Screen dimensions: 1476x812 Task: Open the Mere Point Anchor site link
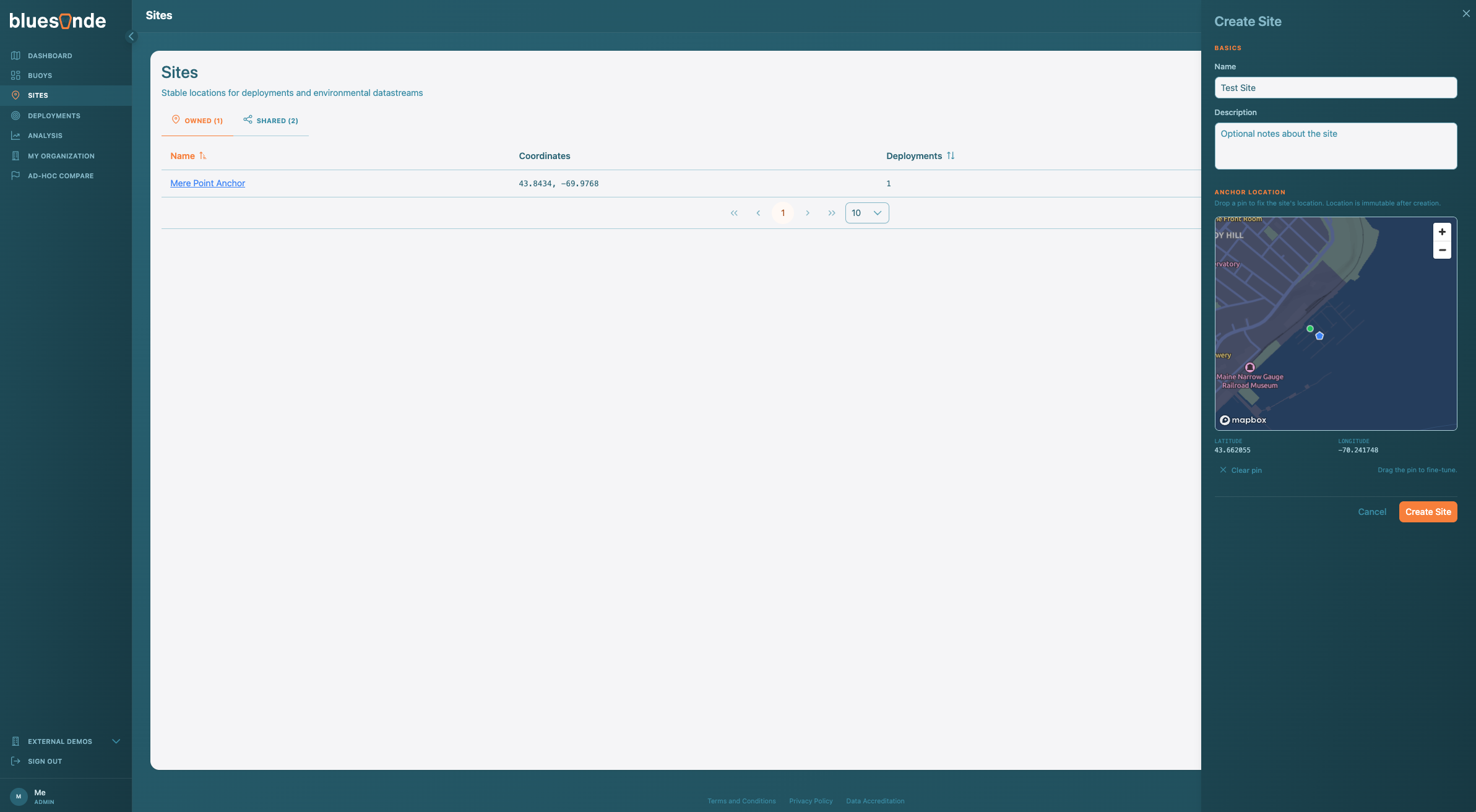[x=207, y=183]
